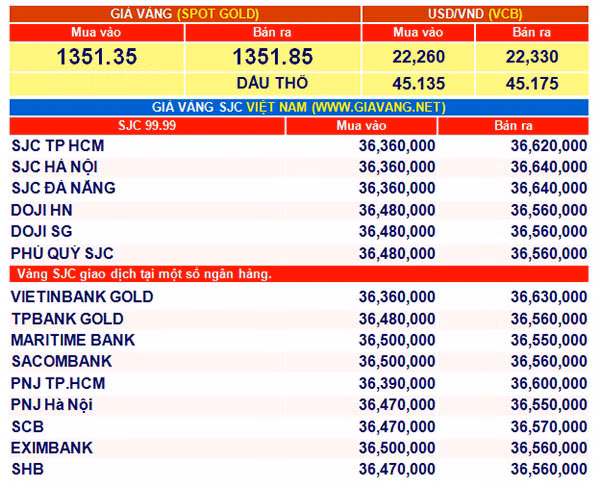
Task: Click USD/VND sell rate 22,330
Action: [532, 57]
